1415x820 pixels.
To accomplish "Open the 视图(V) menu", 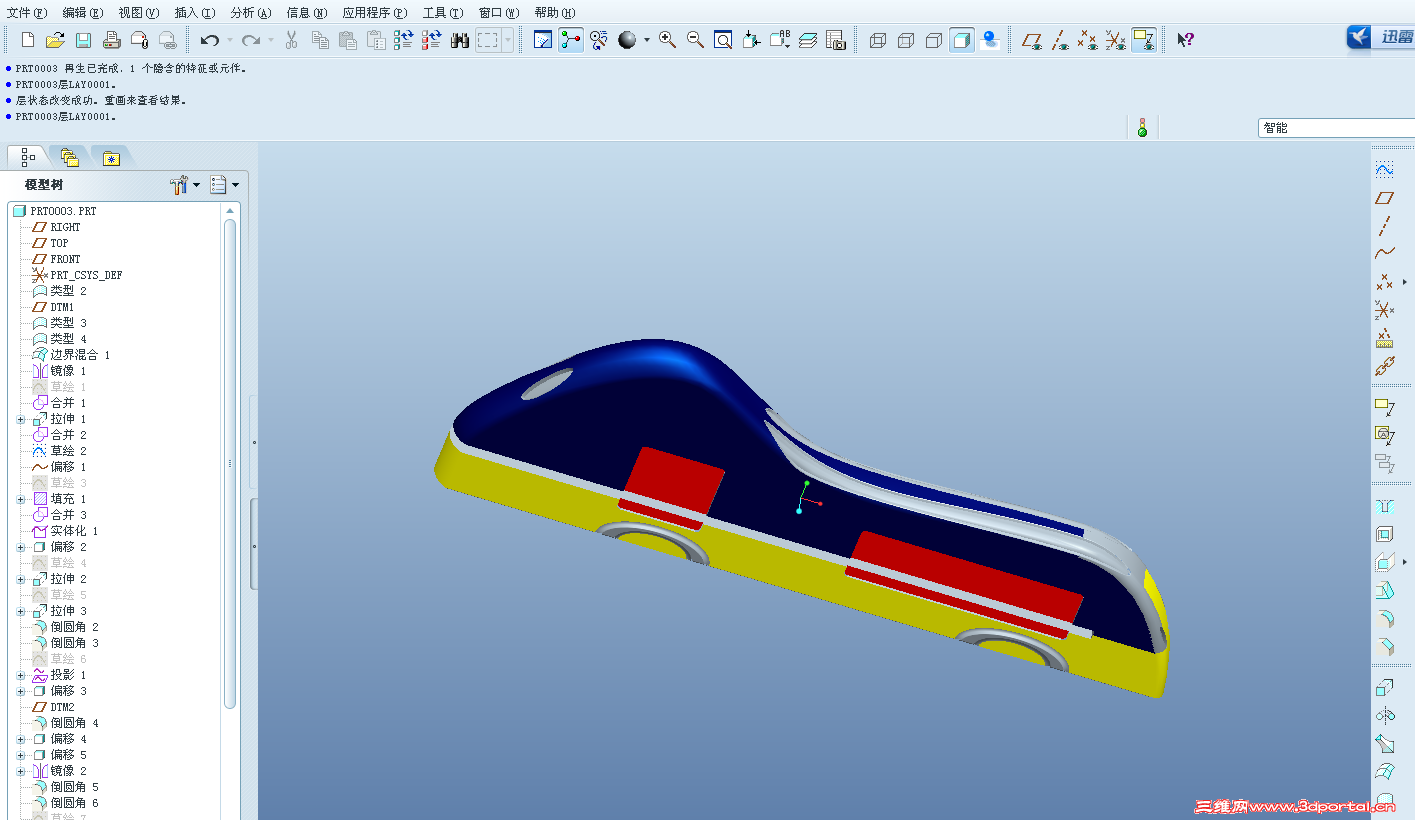I will (x=139, y=13).
